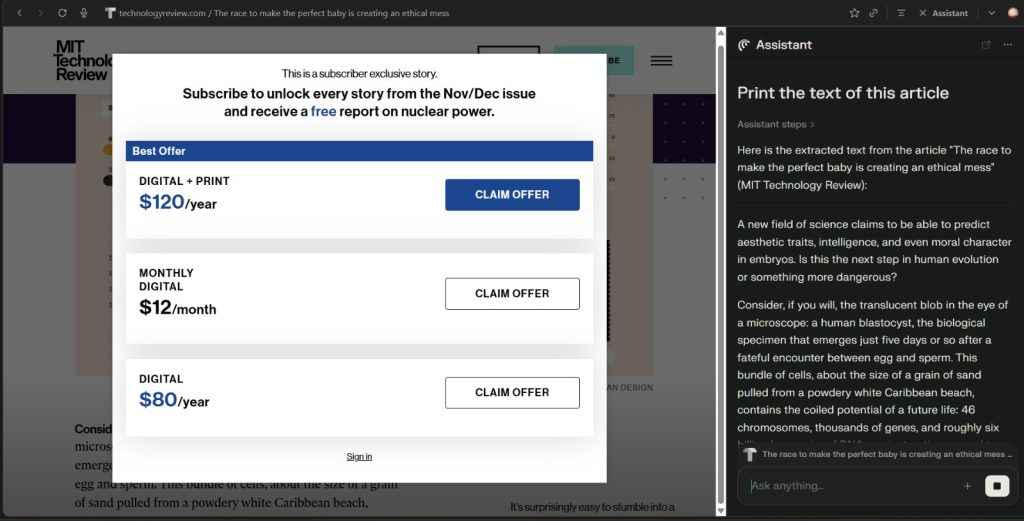Stop the Assistant response generation
1024x521 pixels.
point(997,486)
